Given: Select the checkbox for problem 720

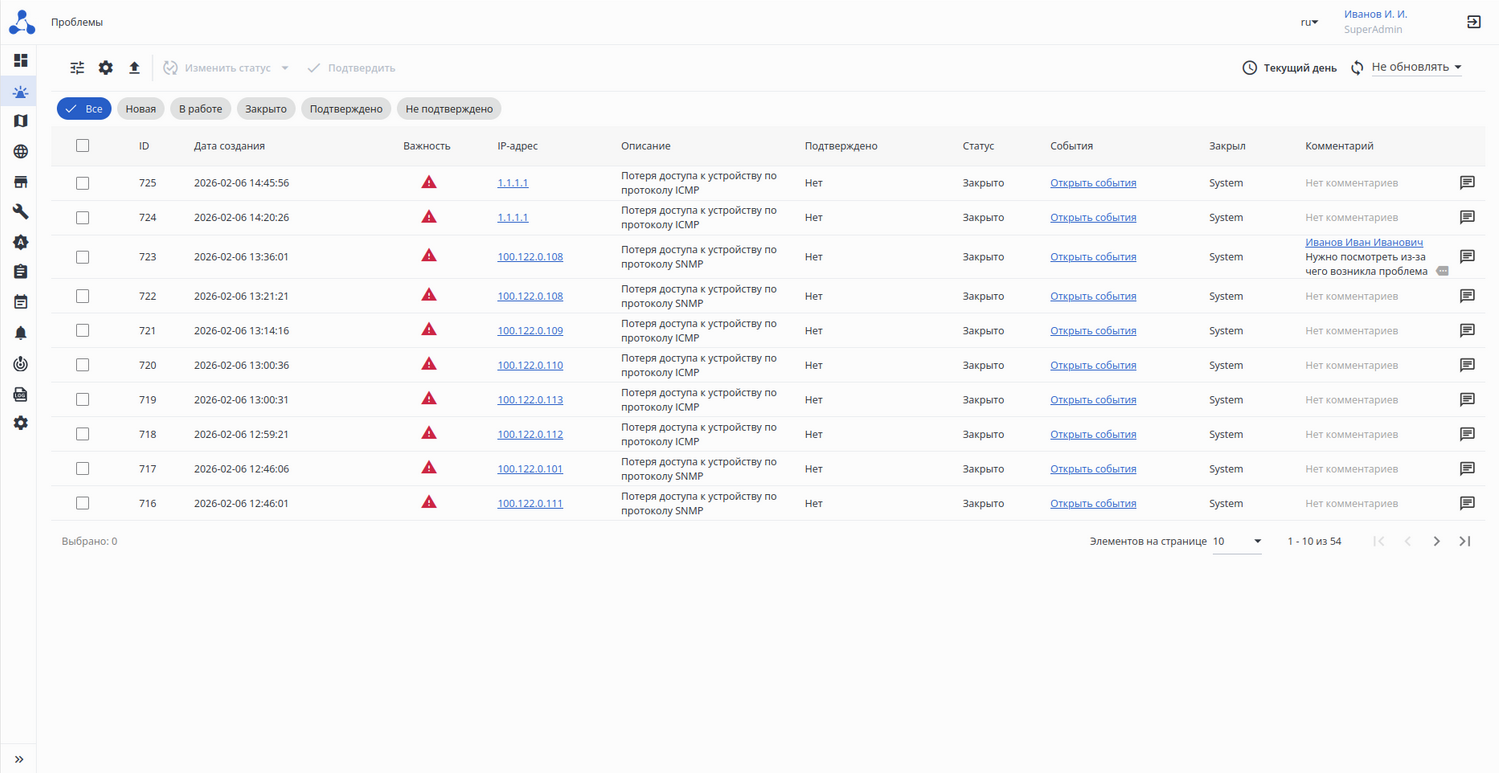Looking at the screenshot, I should point(83,365).
